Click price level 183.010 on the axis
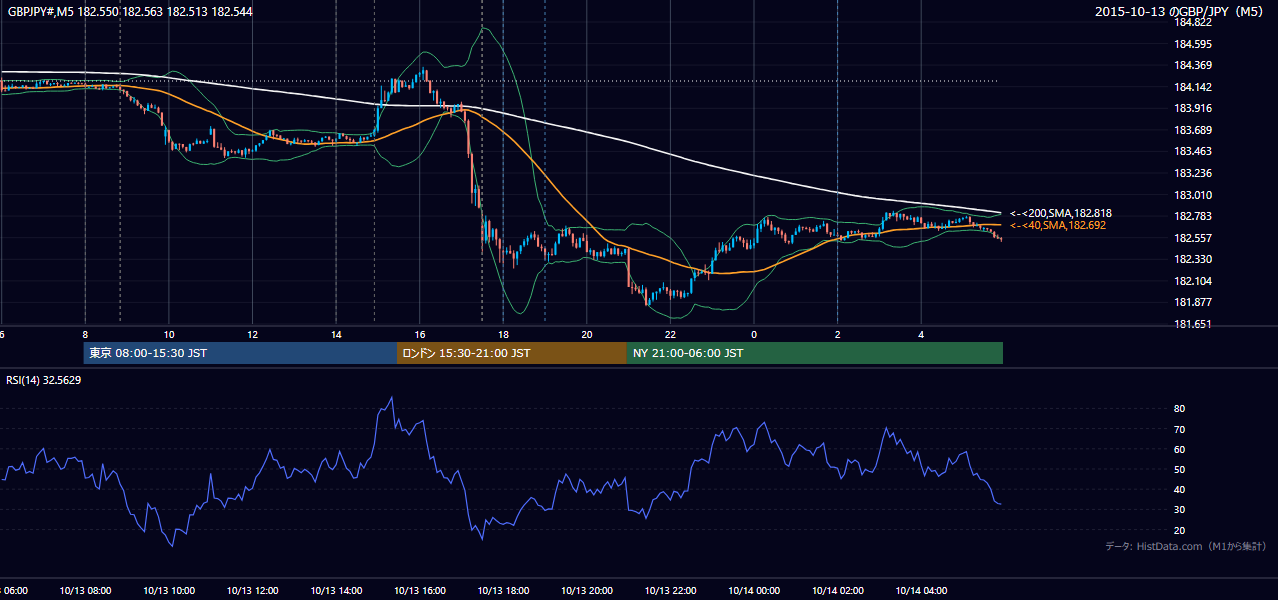This screenshot has width=1278, height=600. point(1193,195)
